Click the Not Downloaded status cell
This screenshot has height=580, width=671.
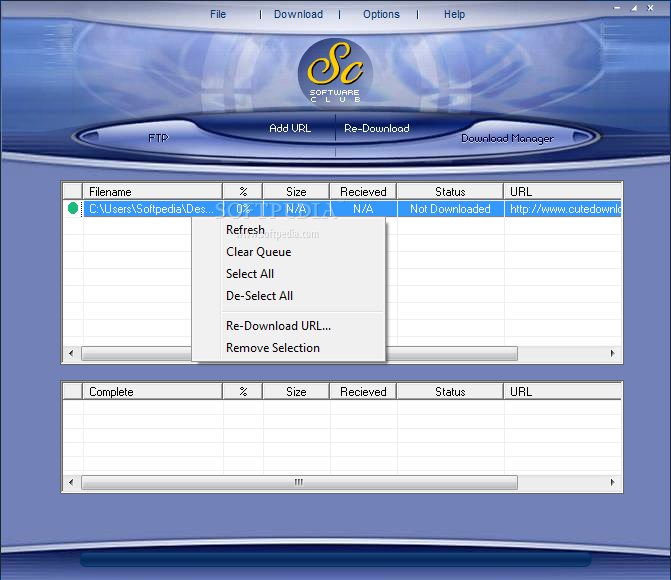(450, 209)
